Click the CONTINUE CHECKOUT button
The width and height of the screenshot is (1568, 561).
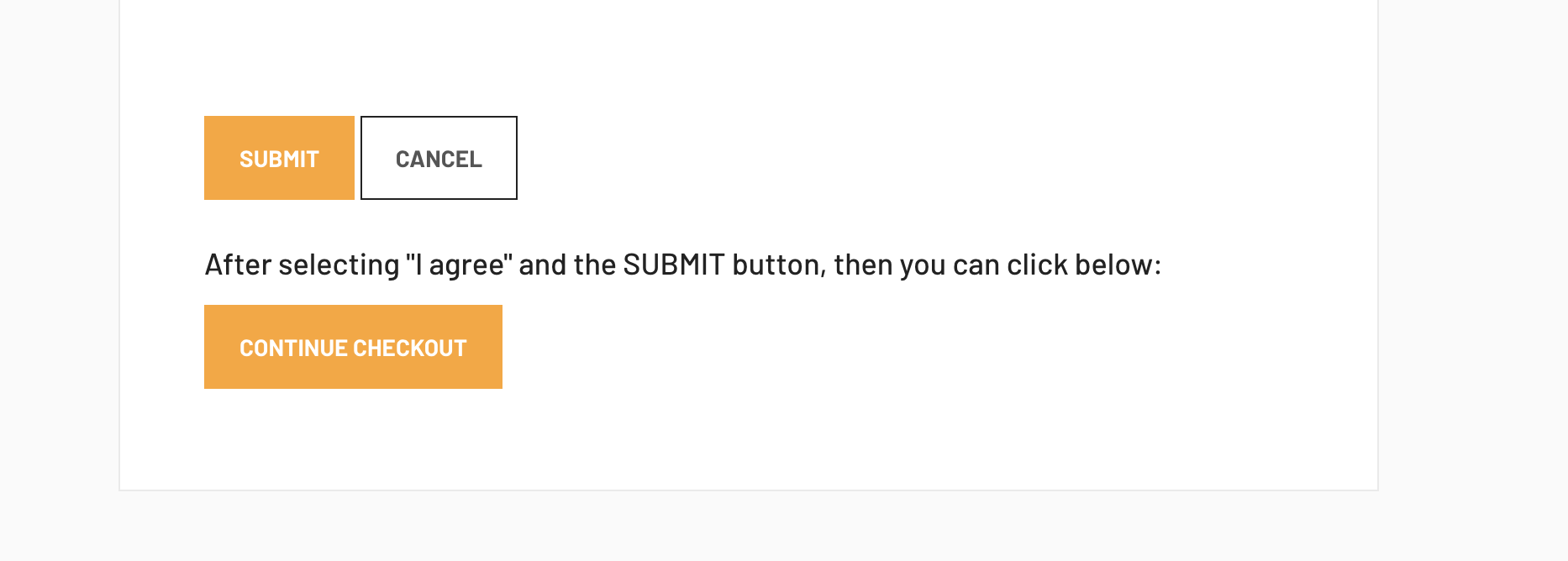coord(353,347)
